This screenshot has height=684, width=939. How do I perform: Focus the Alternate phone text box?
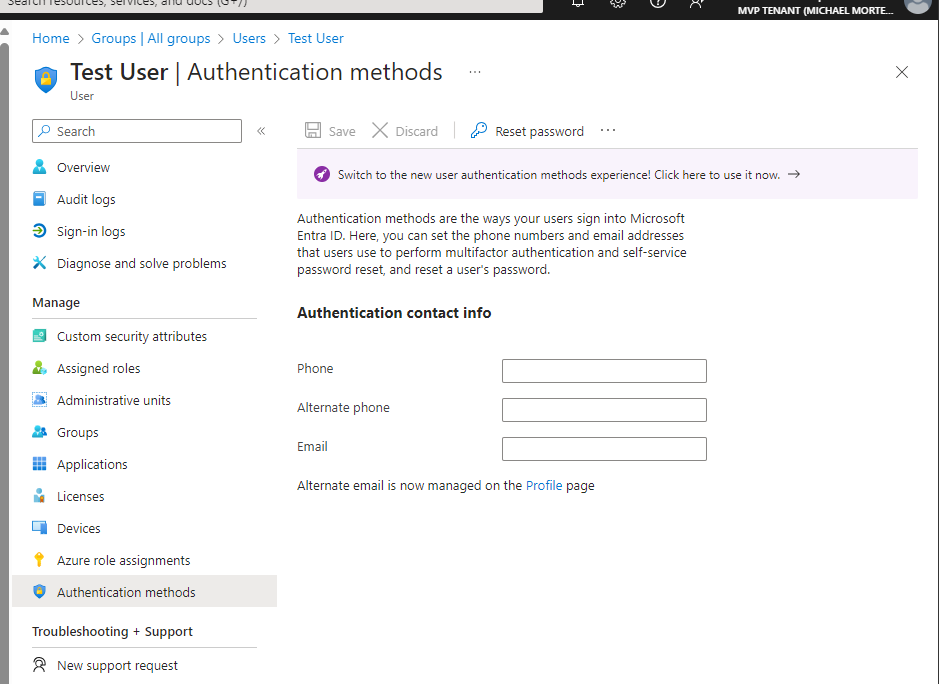click(x=604, y=410)
